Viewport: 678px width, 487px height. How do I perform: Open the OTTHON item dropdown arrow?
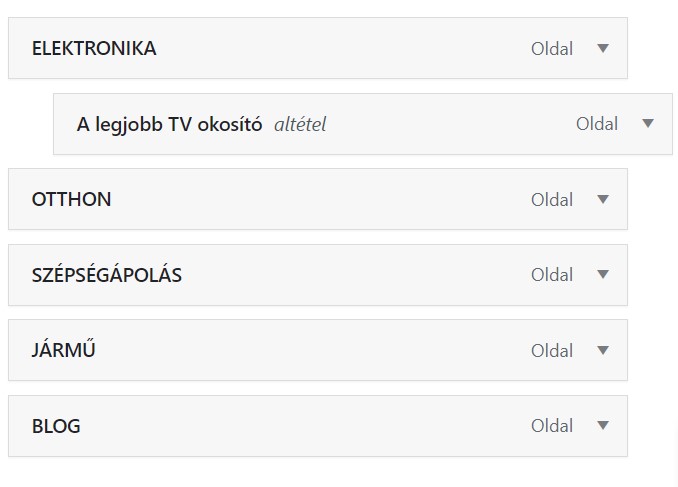pos(602,199)
